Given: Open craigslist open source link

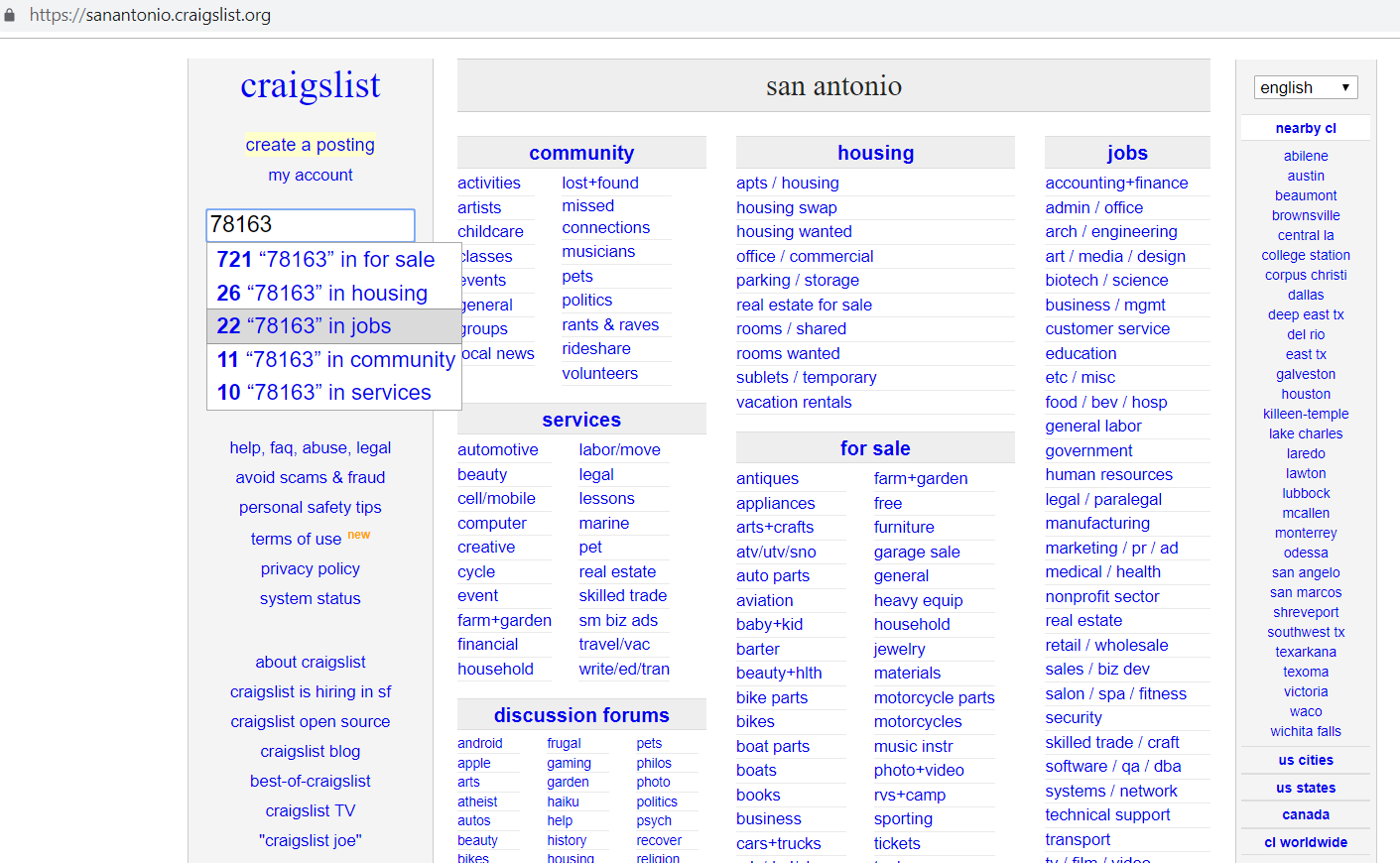Looking at the screenshot, I should 311,721.
